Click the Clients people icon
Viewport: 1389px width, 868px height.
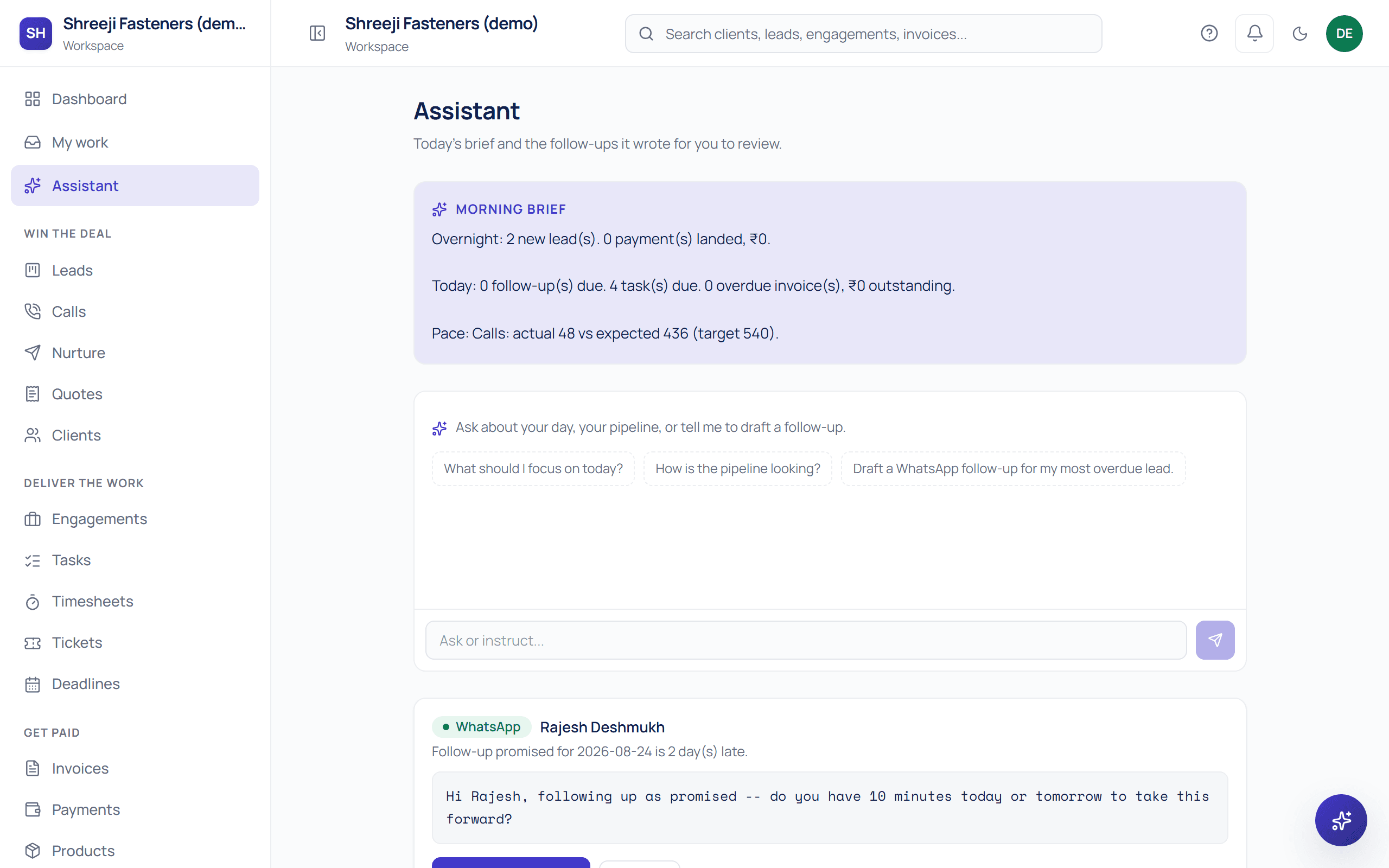coord(33,435)
